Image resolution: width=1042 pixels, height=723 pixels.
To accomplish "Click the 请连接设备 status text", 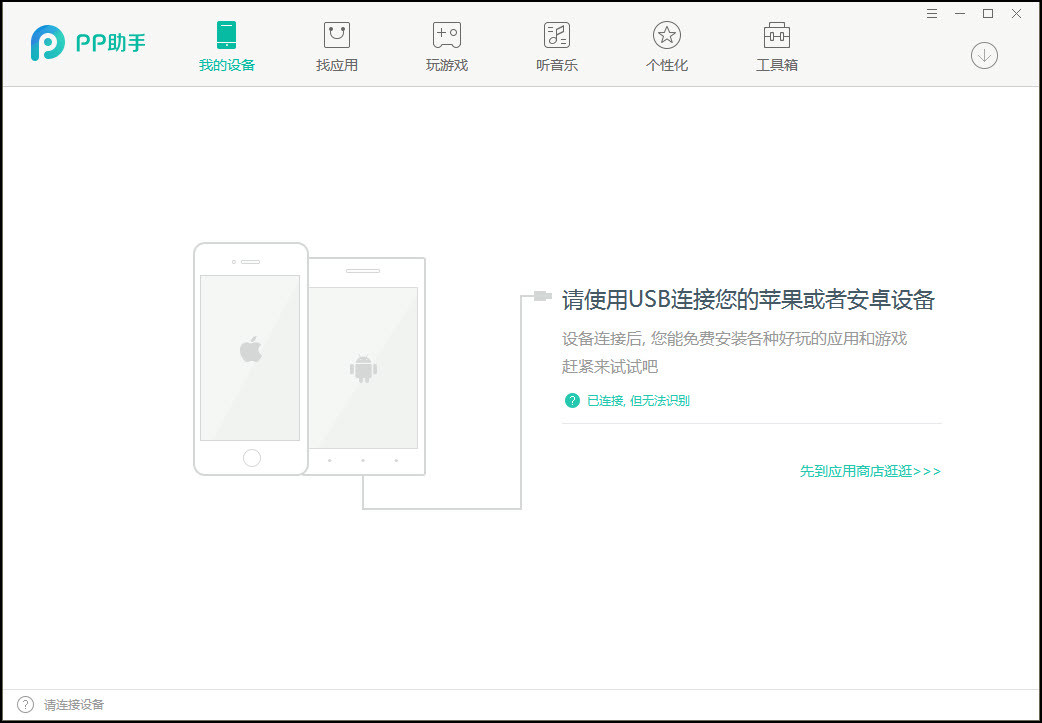I will (x=74, y=705).
